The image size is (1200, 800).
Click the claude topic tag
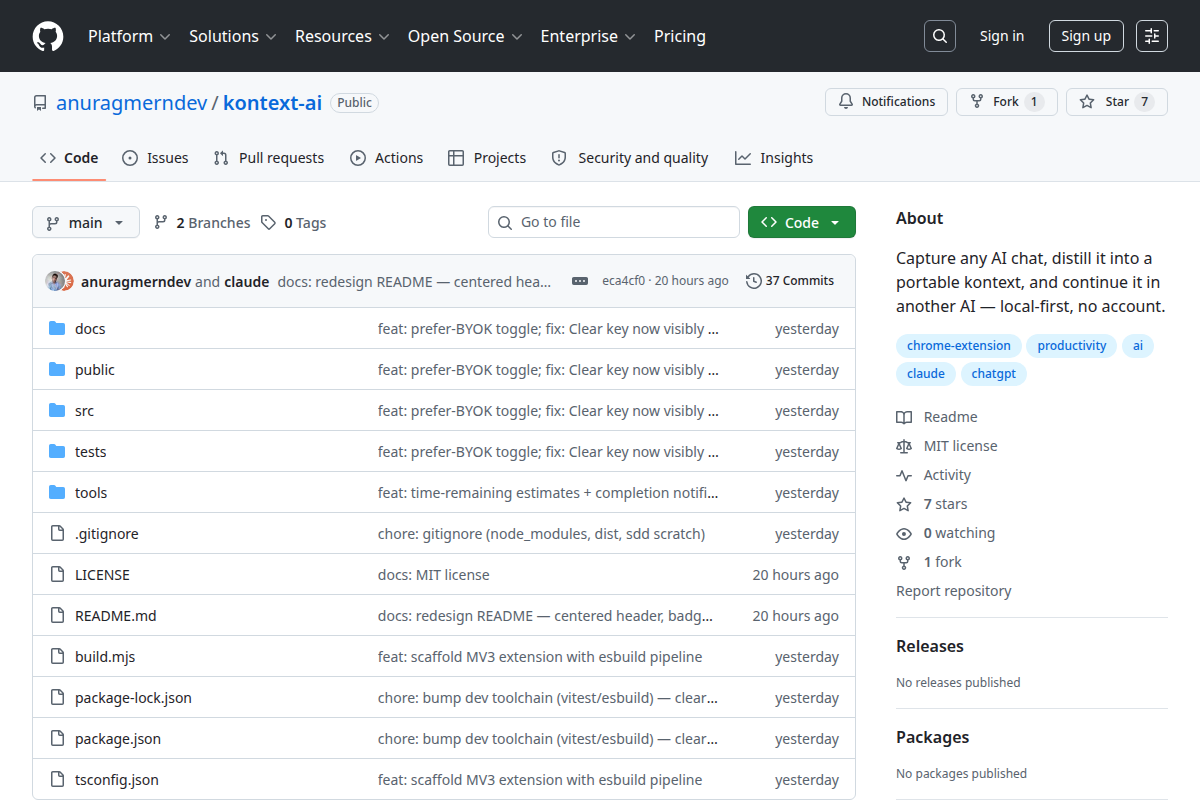[926, 374]
